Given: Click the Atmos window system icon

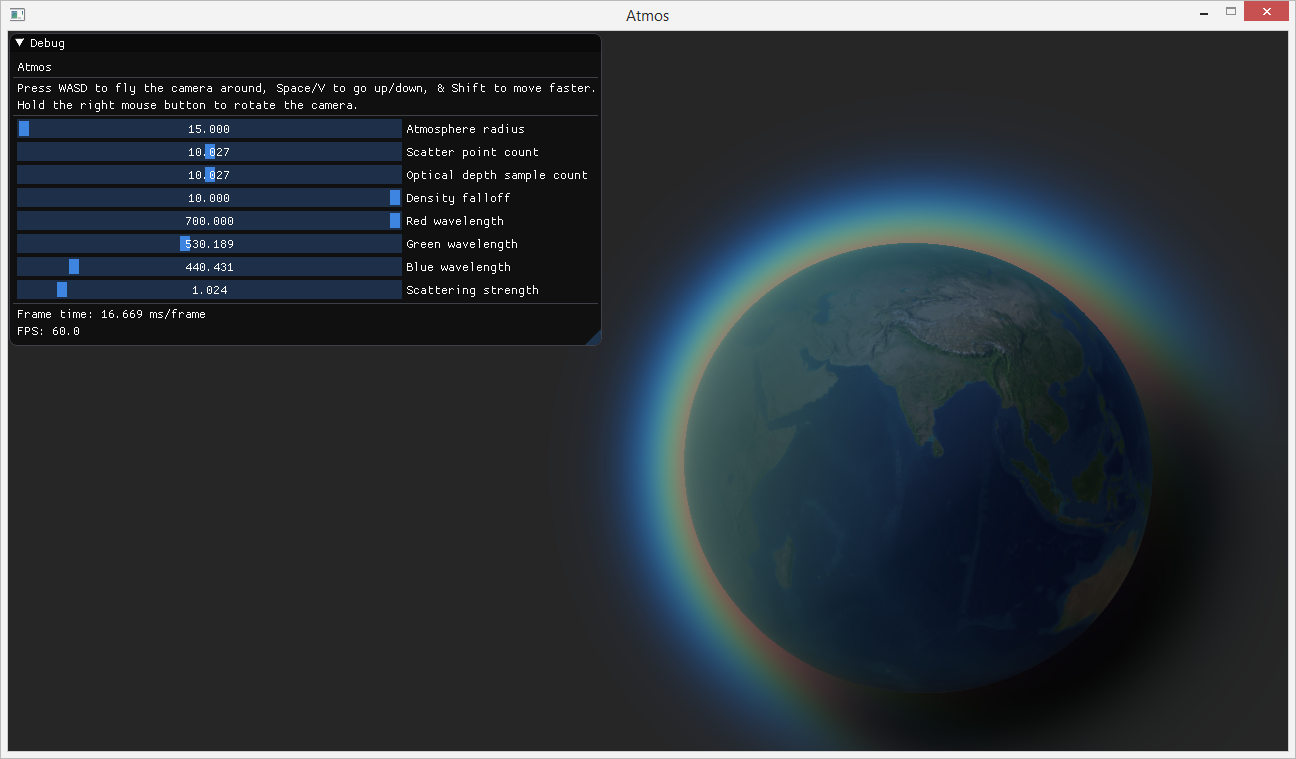Looking at the screenshot, I should (x=17, y=15).
